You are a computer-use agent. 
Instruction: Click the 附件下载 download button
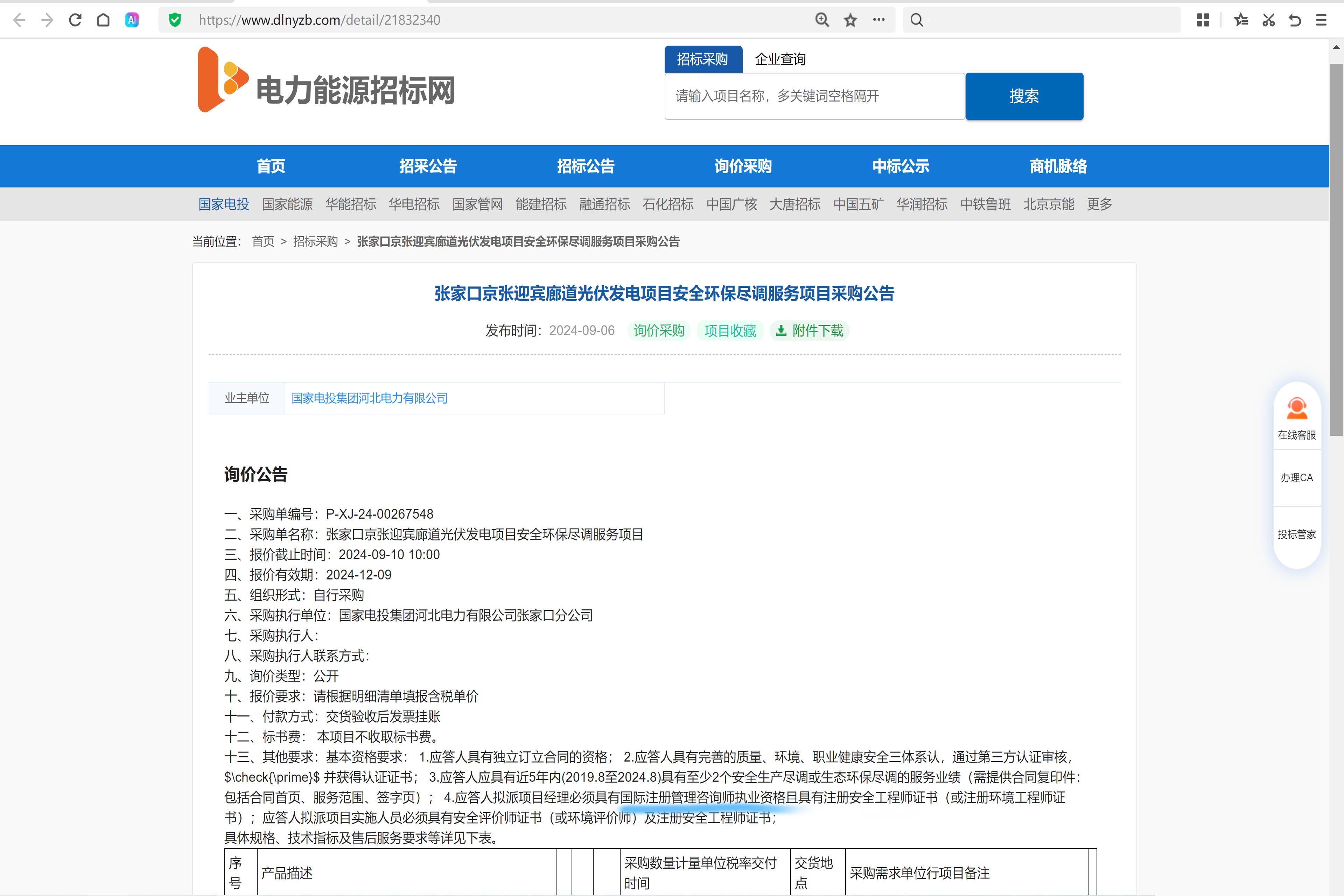click(x=810, y=330)
